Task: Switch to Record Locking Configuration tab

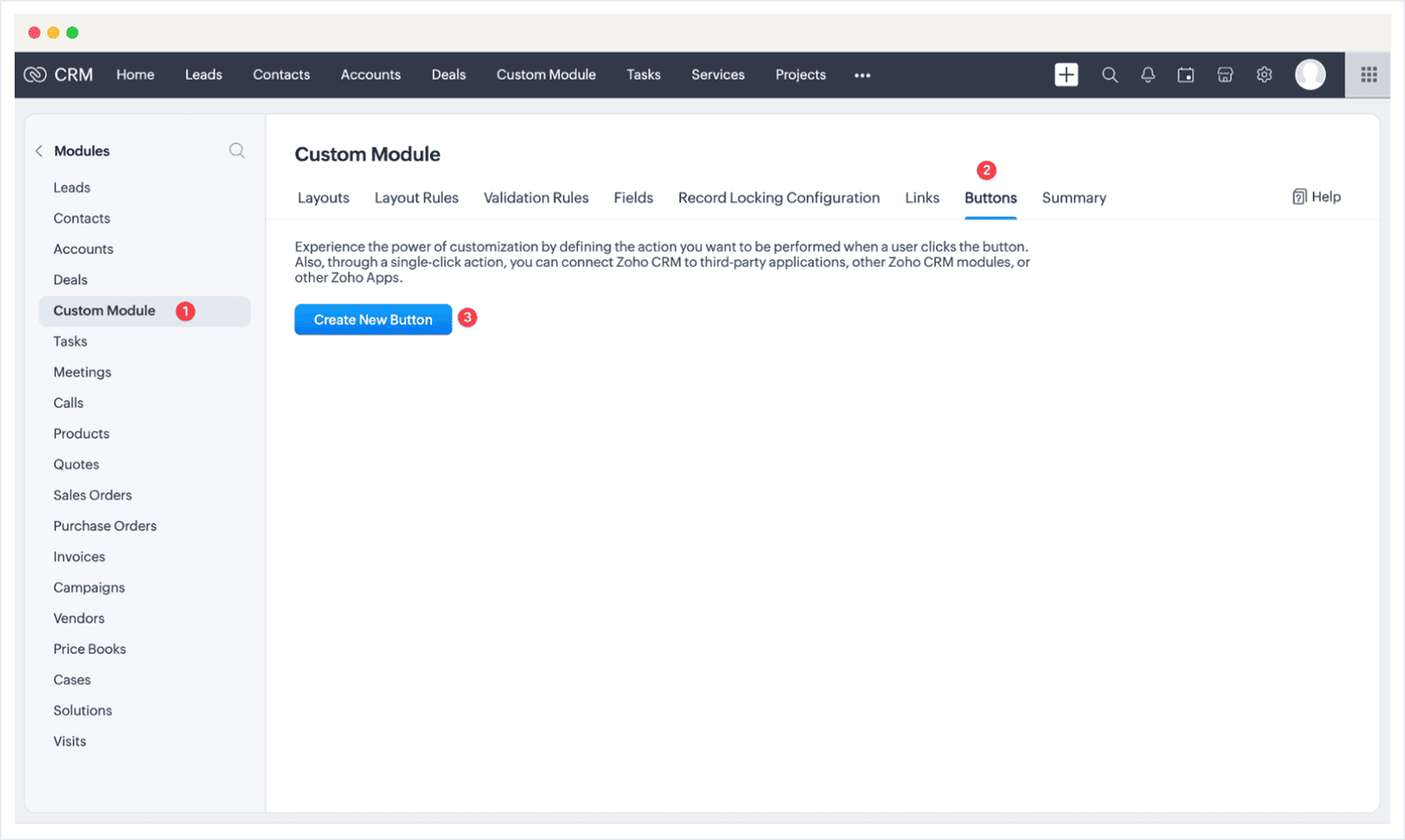Action: (x=779, y=197)
